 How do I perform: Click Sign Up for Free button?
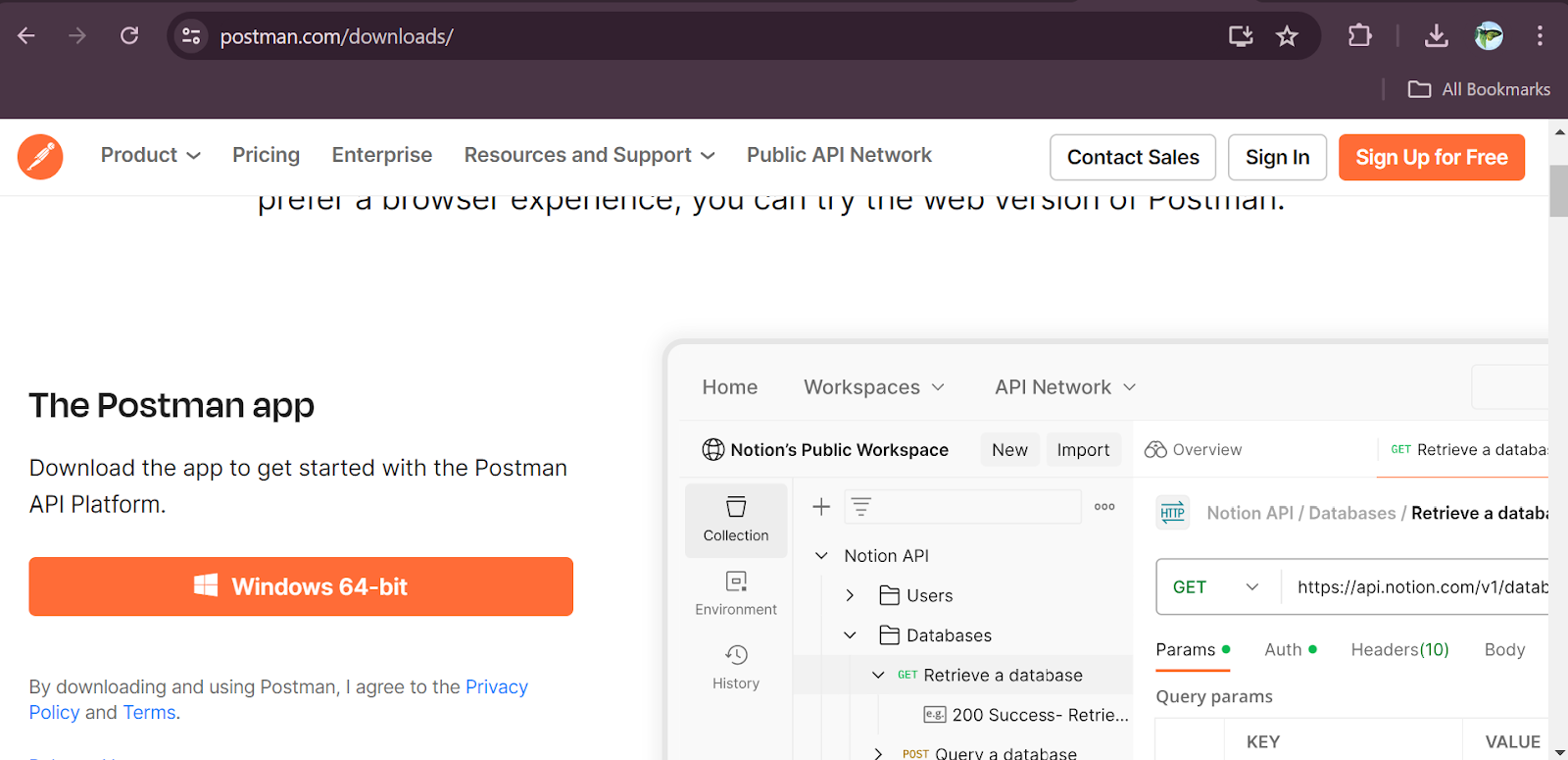pyautogui.click(x=1432, y=157)
